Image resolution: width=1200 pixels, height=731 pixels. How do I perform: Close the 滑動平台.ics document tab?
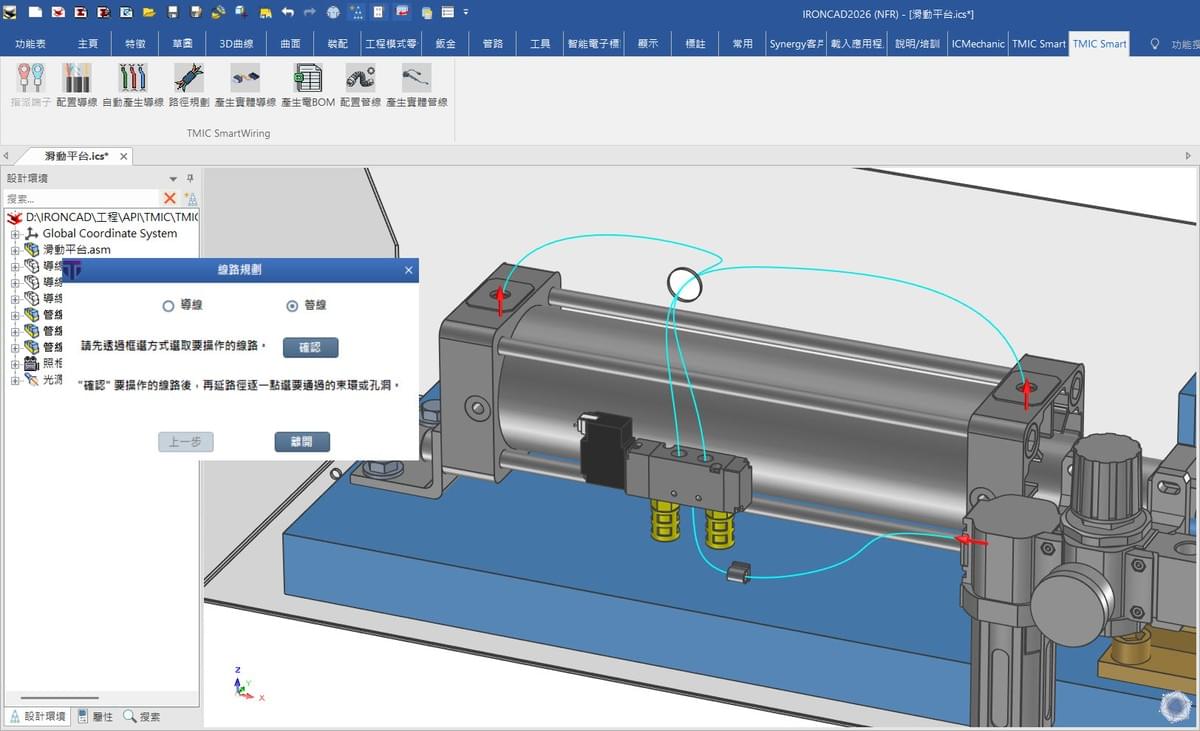tap(124, 156)
